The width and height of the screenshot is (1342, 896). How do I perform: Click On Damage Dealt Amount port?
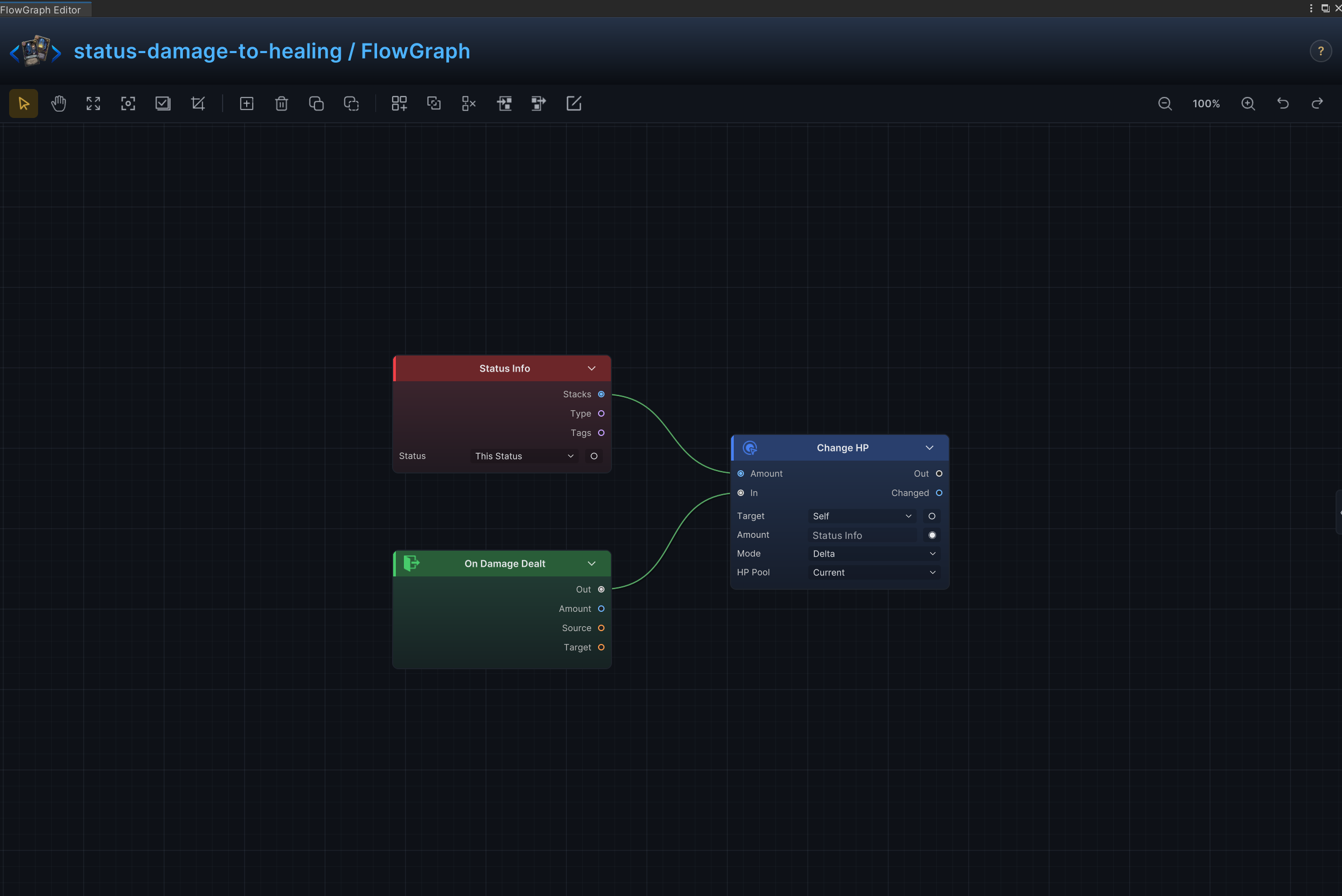[601, 609]
